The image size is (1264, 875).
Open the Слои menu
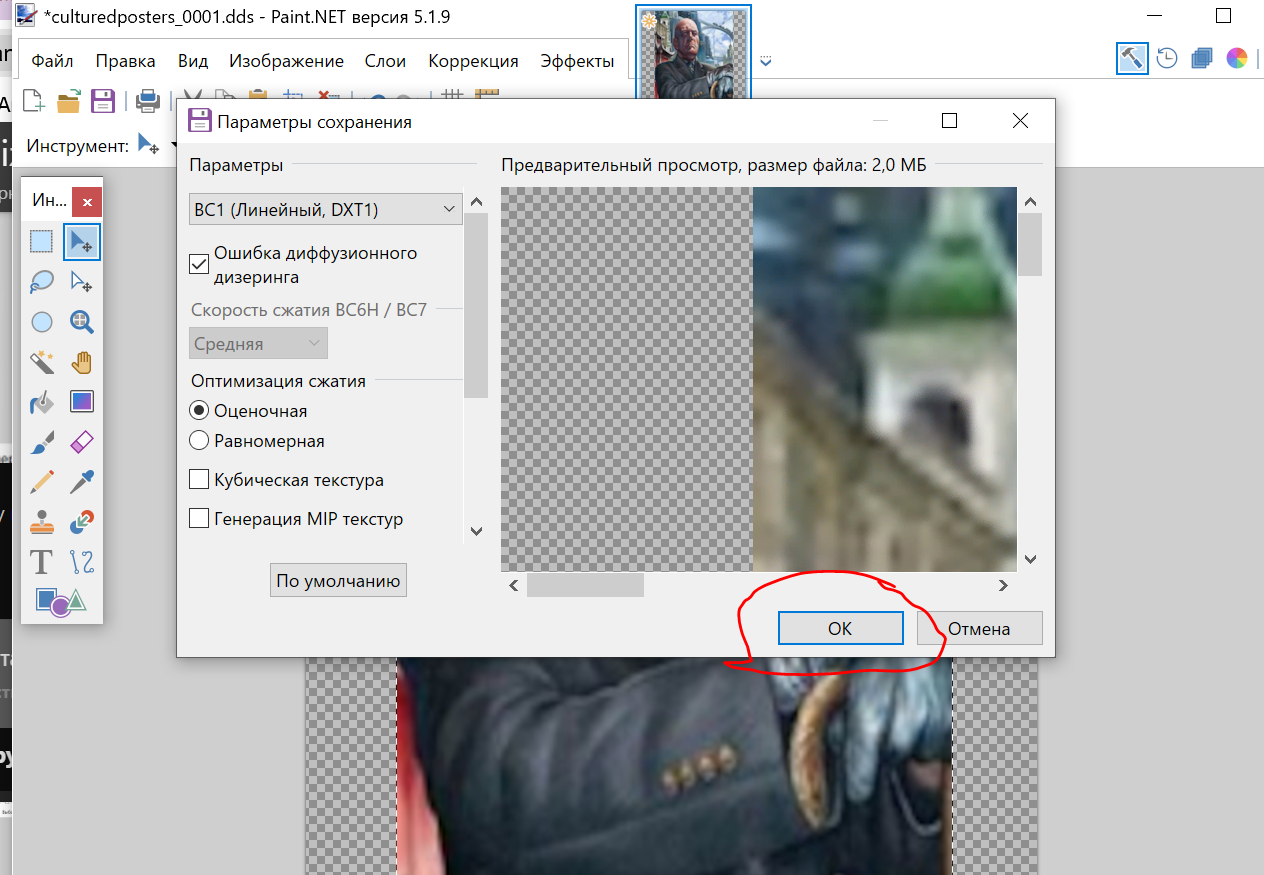tap(385, 61)
